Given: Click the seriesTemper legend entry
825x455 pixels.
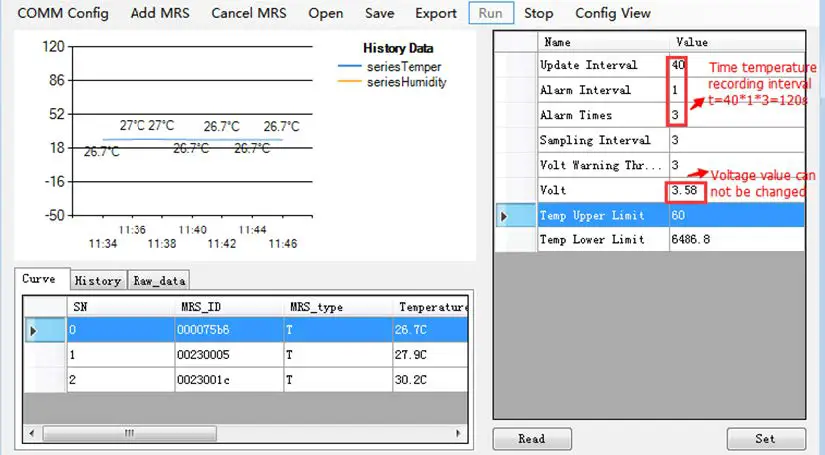Looking at the screenshot, I should click(390, 67).
